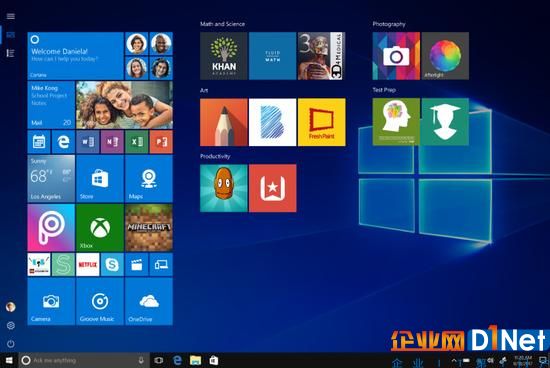
Task: Open the colorful camera photo app tile
Action: 396,56
